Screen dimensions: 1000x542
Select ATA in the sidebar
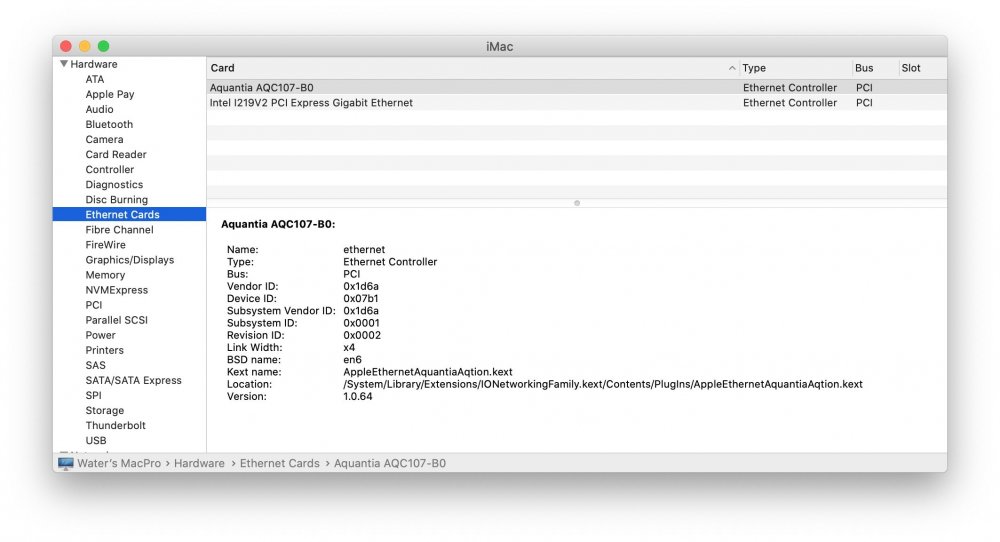click(x=94, y=79)
